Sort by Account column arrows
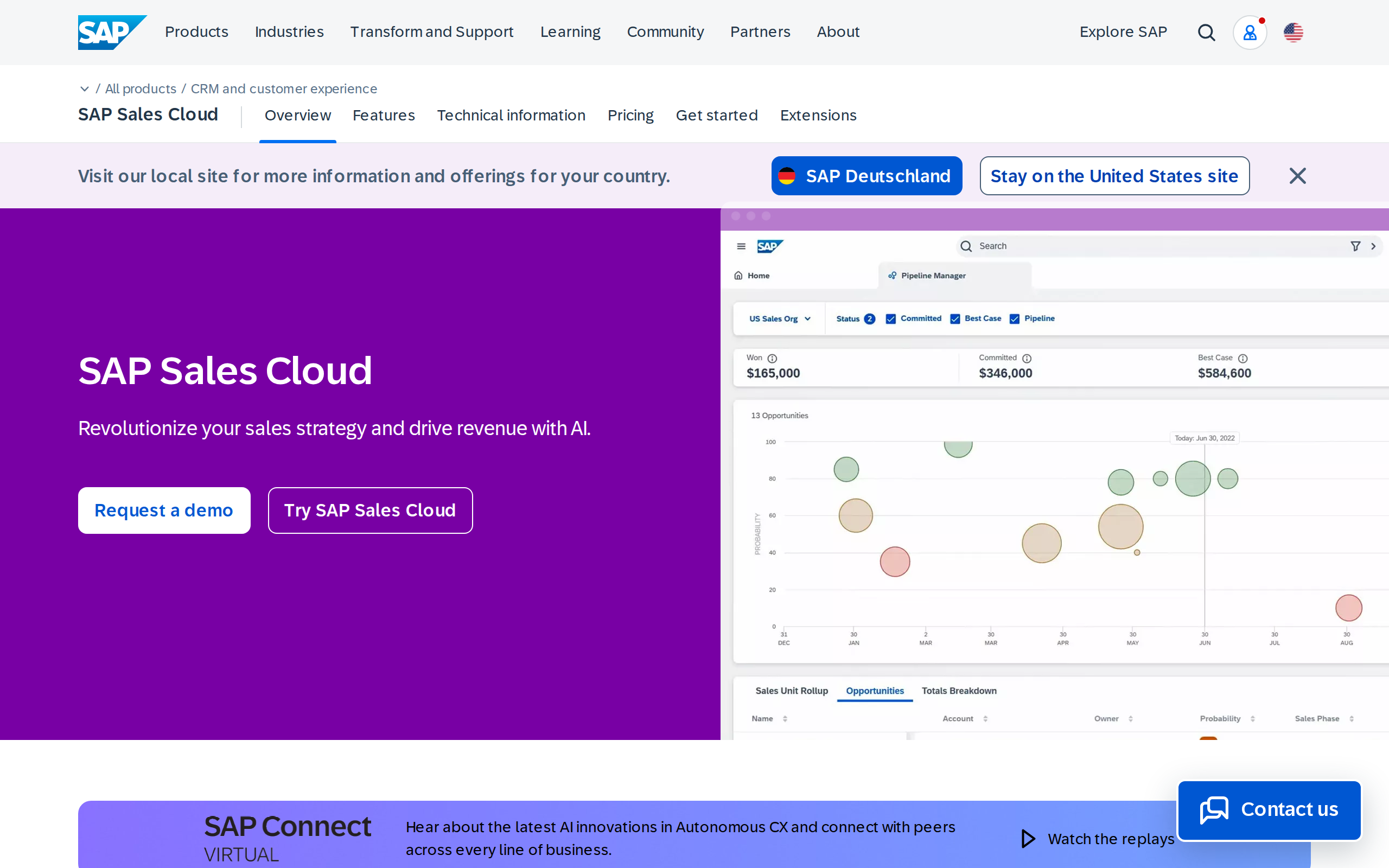 tap(985, 719)
